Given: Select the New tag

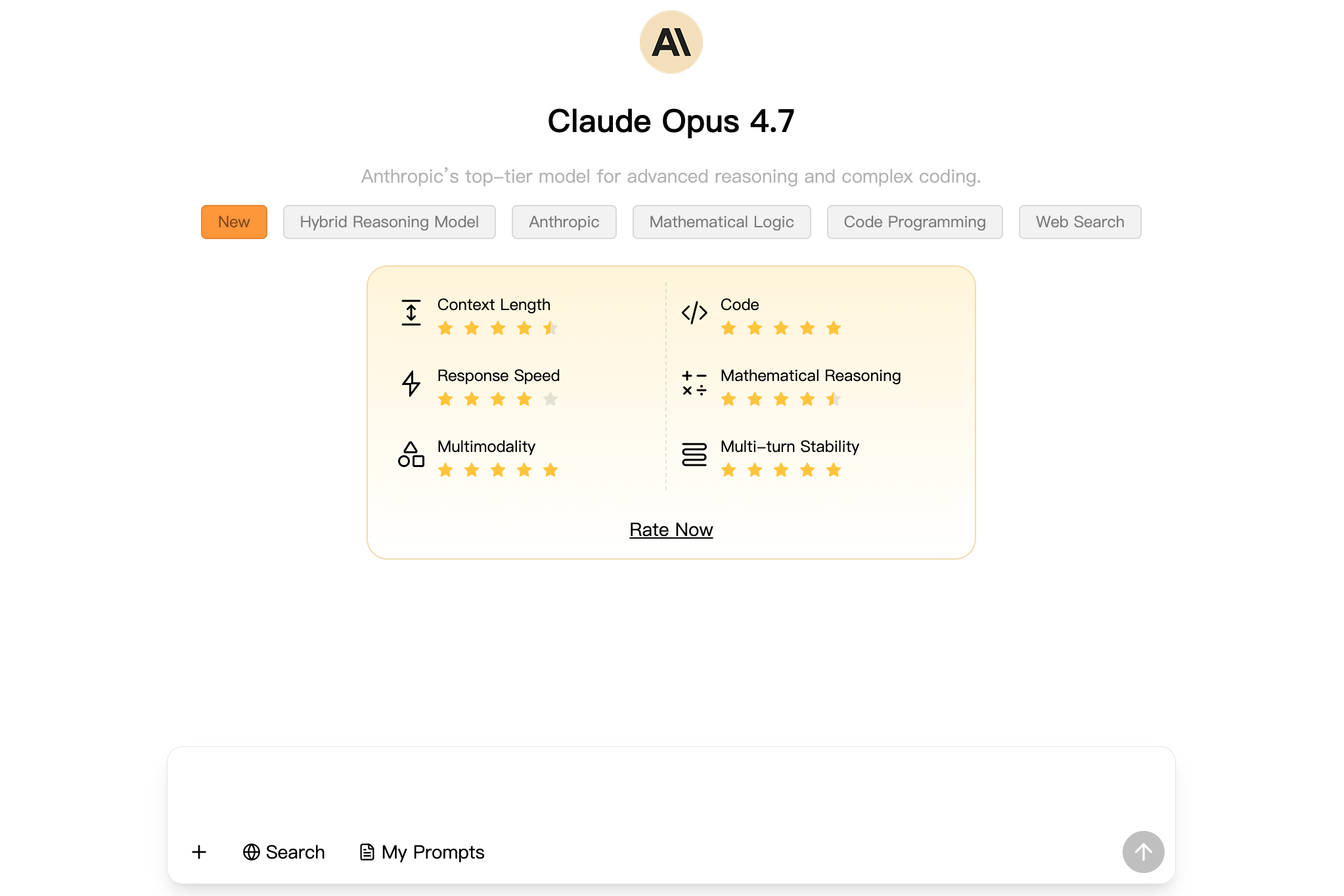Looking at the screenshot, I should [x=234, y=222].
